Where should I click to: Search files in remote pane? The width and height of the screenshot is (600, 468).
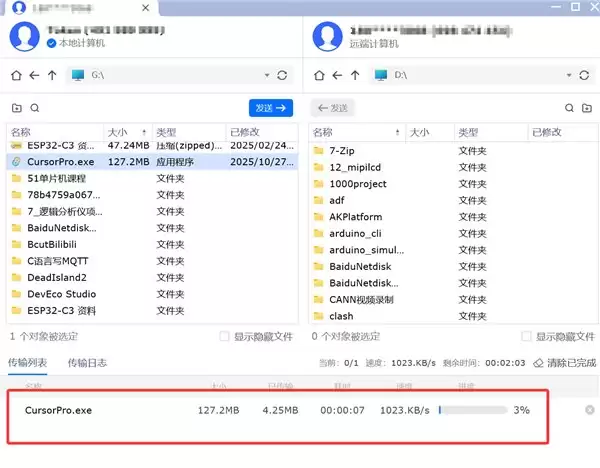569,108
